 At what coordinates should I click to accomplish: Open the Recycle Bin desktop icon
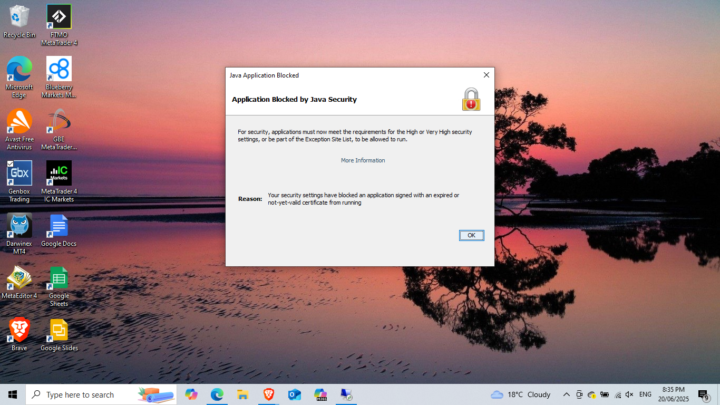click(x=19, y=22)
